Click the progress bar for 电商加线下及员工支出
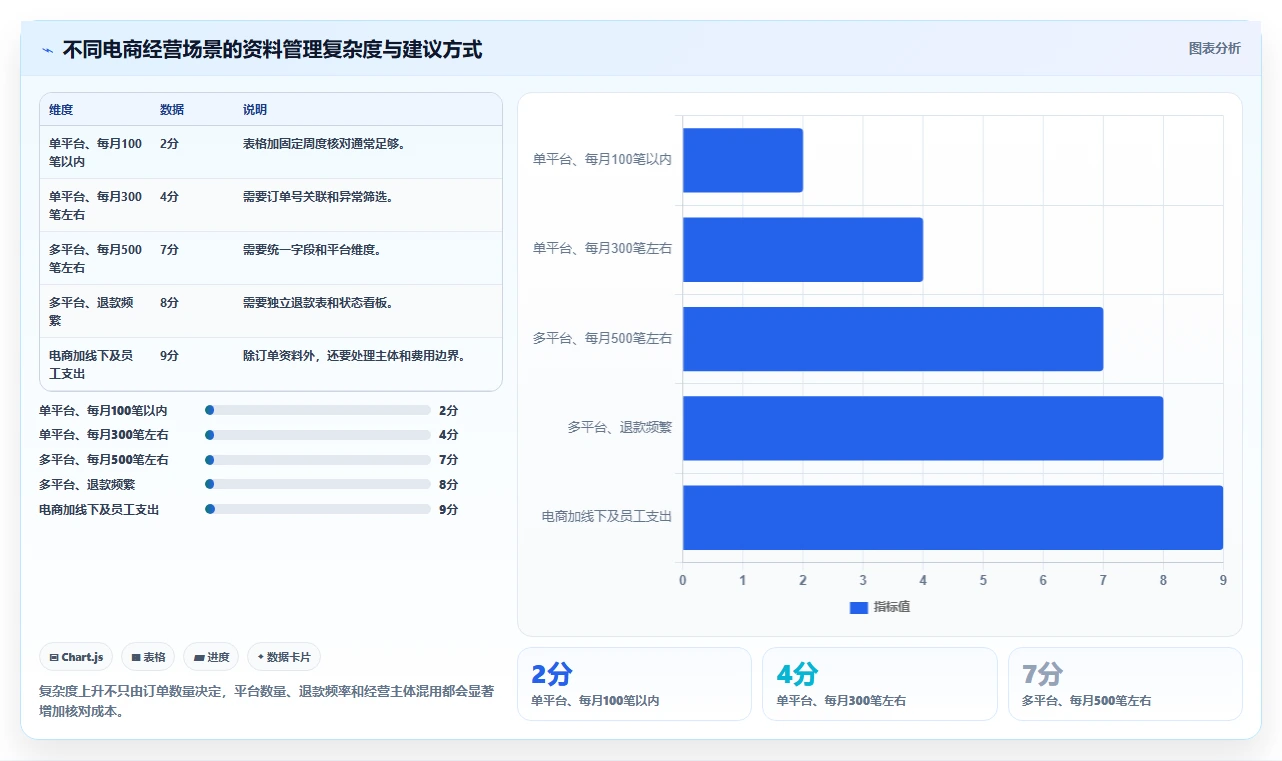Image resolution: width=1282 pixels, height=761 pixels. click(x=317, y=509)
